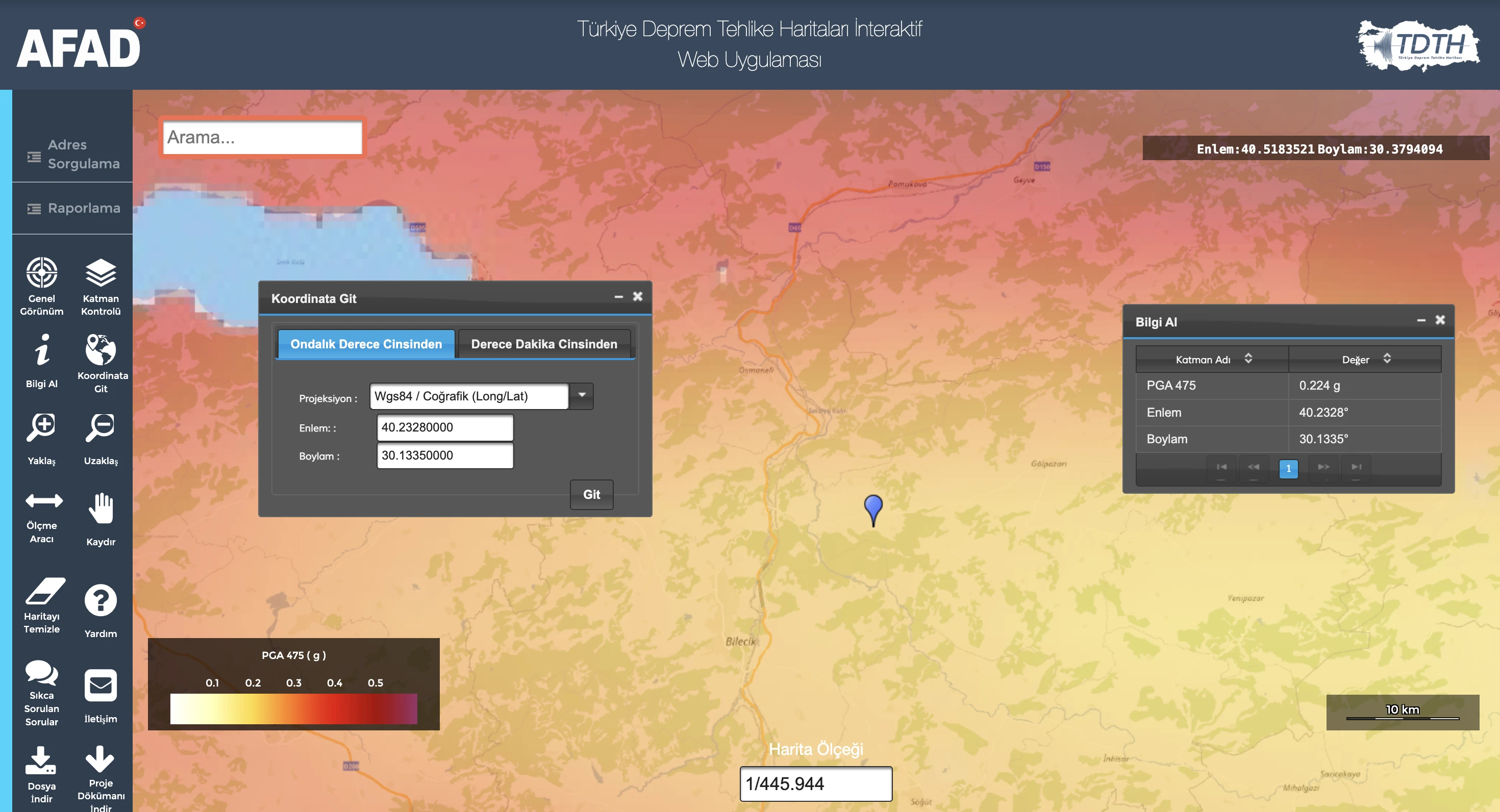Select the Uzaklaş zoom-out tool

pos(101,439)
